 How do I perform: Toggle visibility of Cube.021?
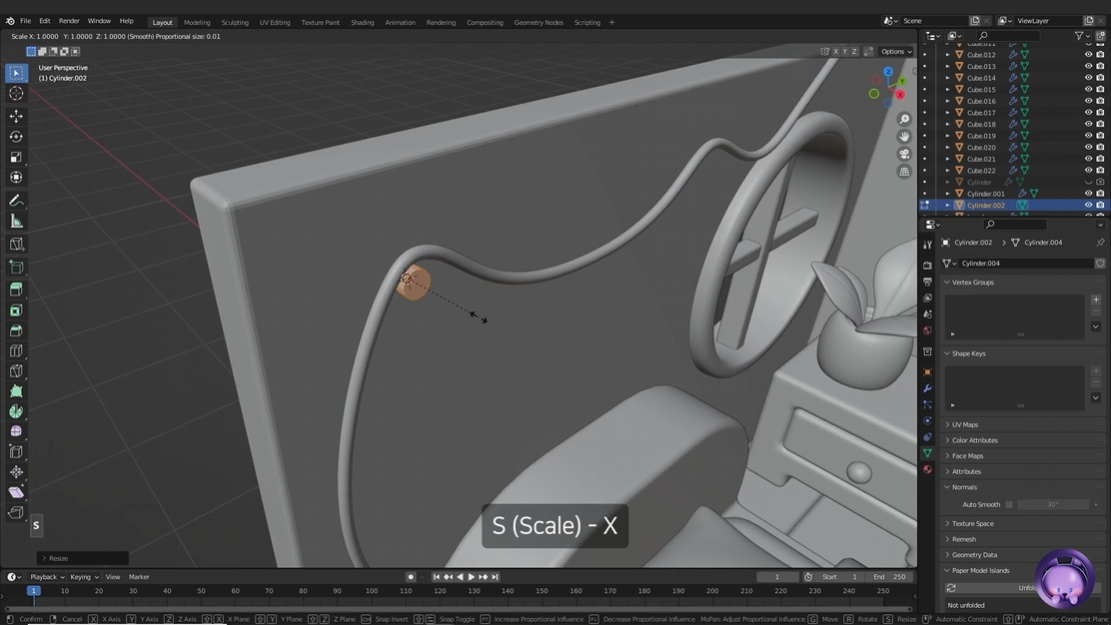[1088, 159]
